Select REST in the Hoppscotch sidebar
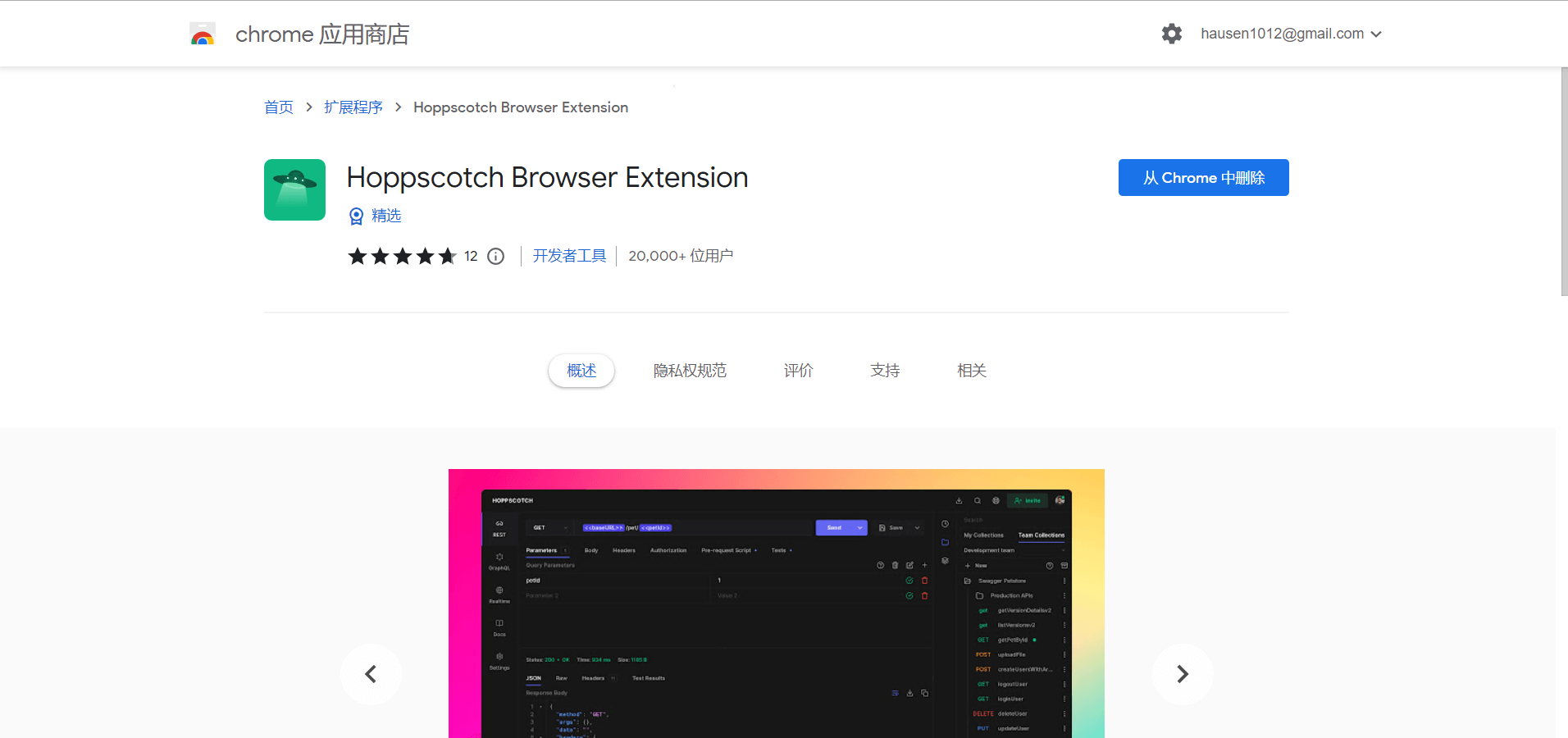This screenshot has width=1568, height=738. tap(499, 524)
